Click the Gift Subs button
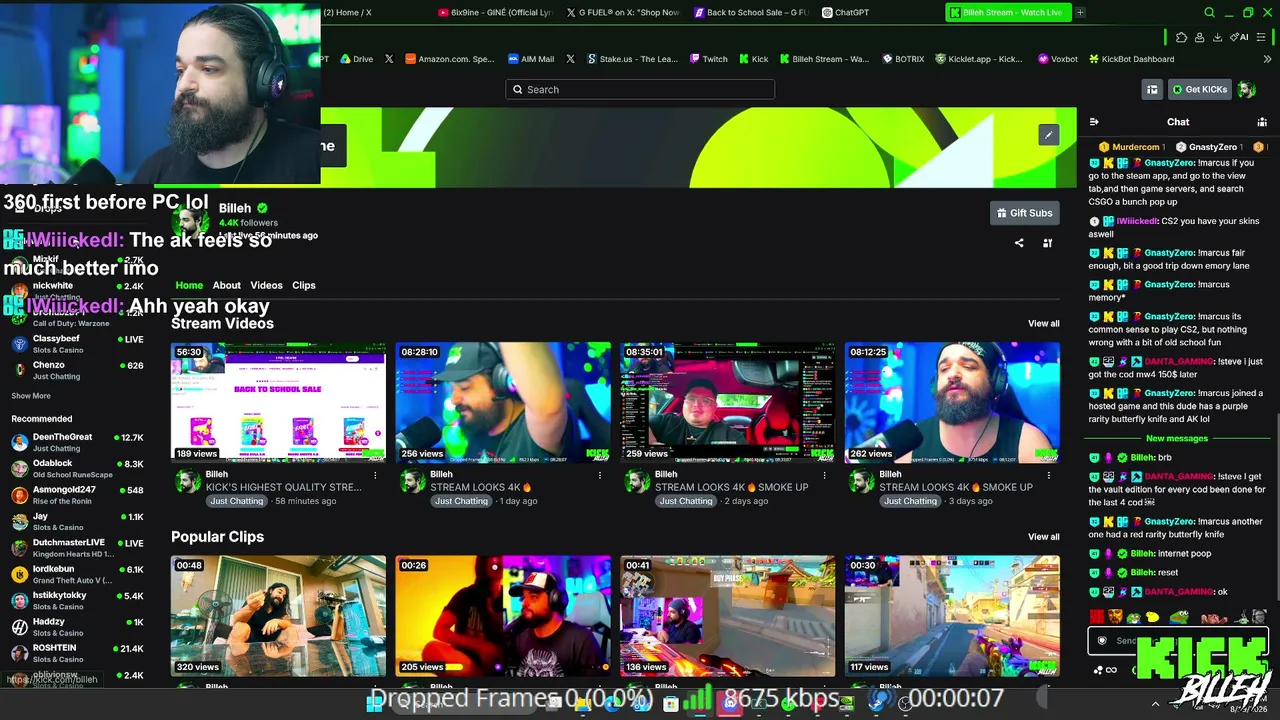This screenshot has height=720, width=1280. (1024, 213)
